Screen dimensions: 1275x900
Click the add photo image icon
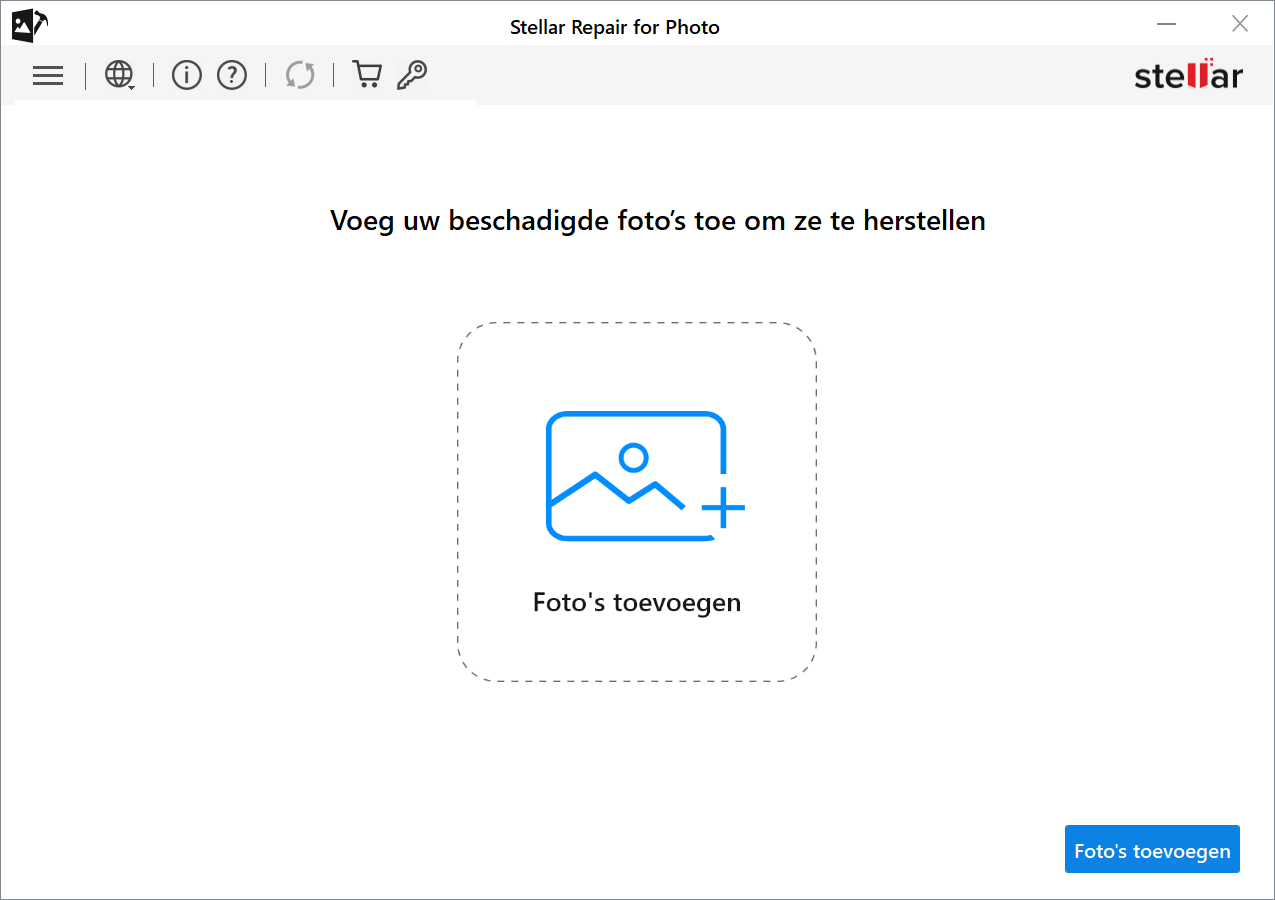point(645,476)
